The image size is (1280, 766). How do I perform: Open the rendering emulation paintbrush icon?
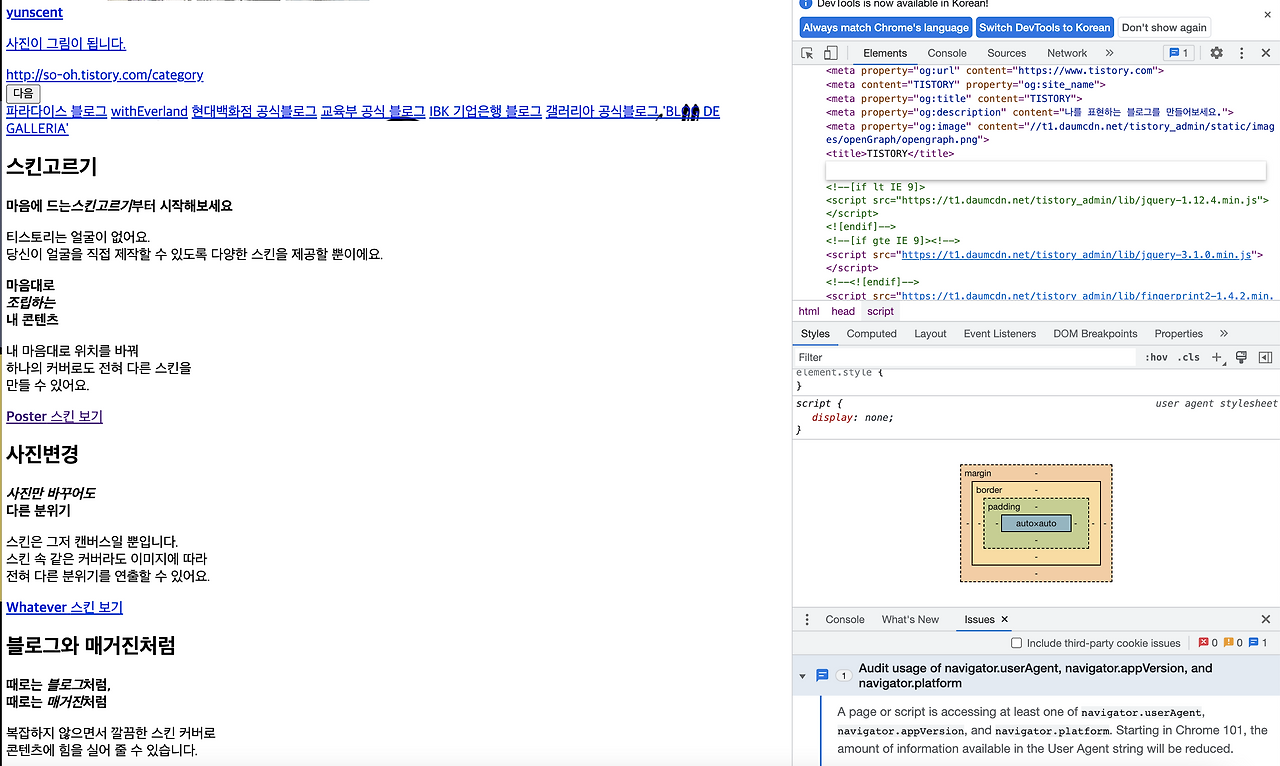1241,357
